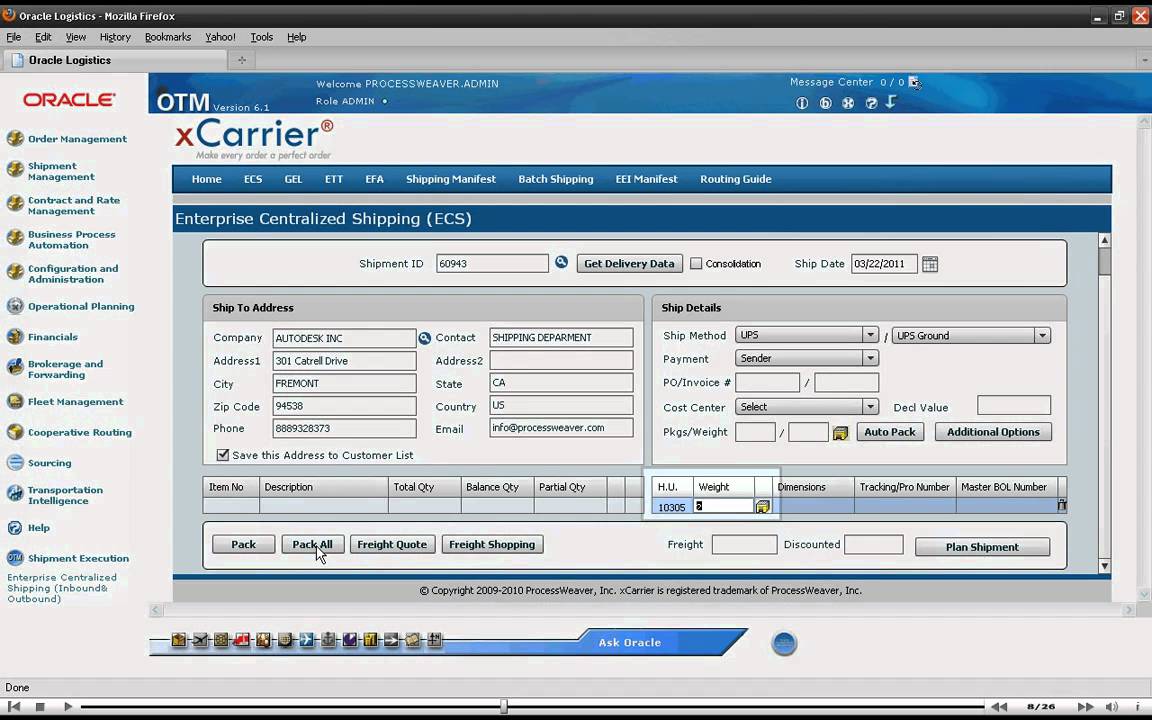Uncheck Save this Address to Customer List
The height and width of the screenshot is (720, 1152).
223,455
